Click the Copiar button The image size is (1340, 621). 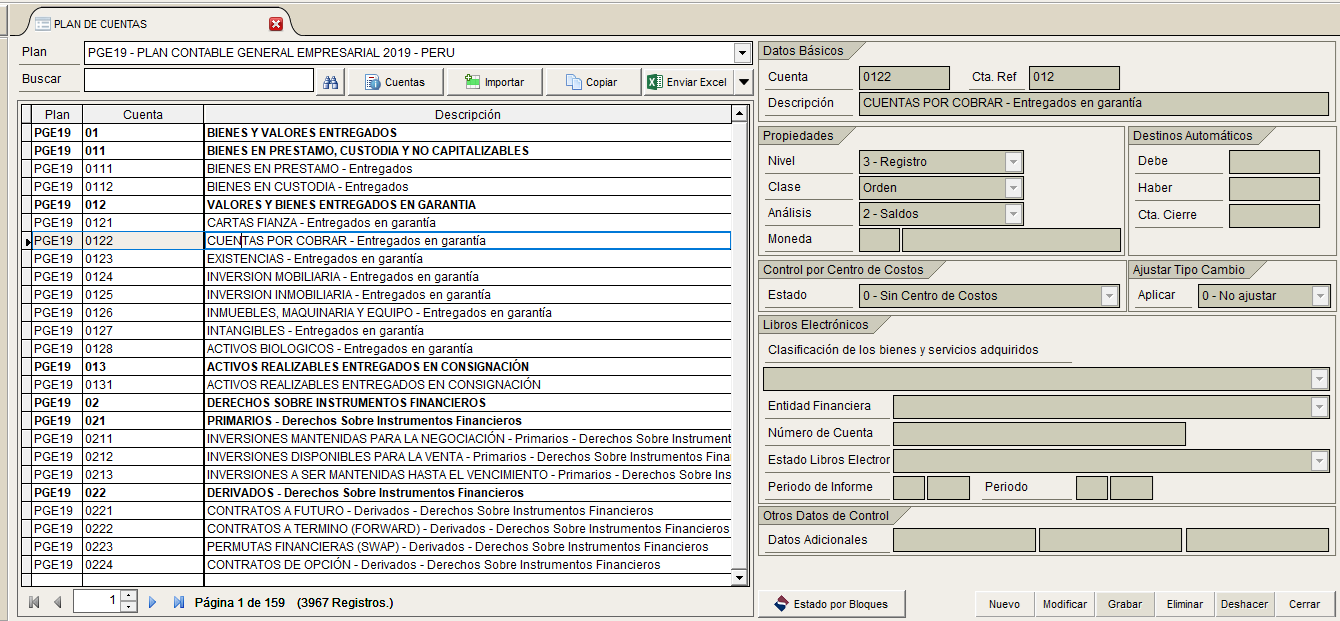[x=591, y=82]
